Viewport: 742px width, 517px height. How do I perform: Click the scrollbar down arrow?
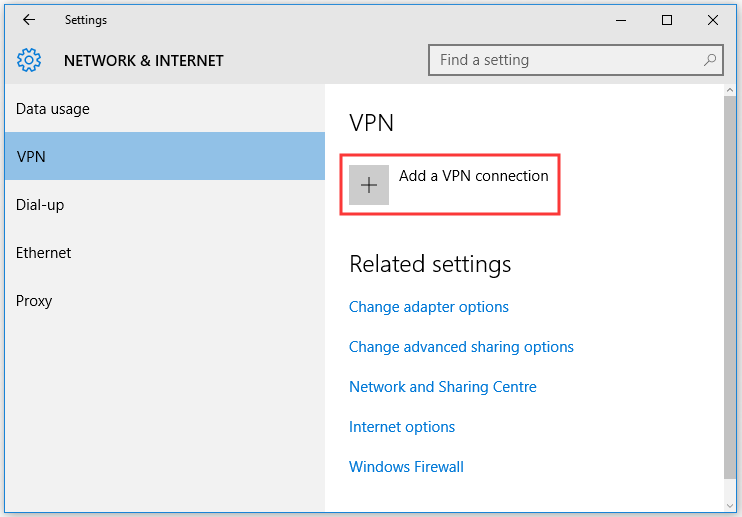click(729, 506)
